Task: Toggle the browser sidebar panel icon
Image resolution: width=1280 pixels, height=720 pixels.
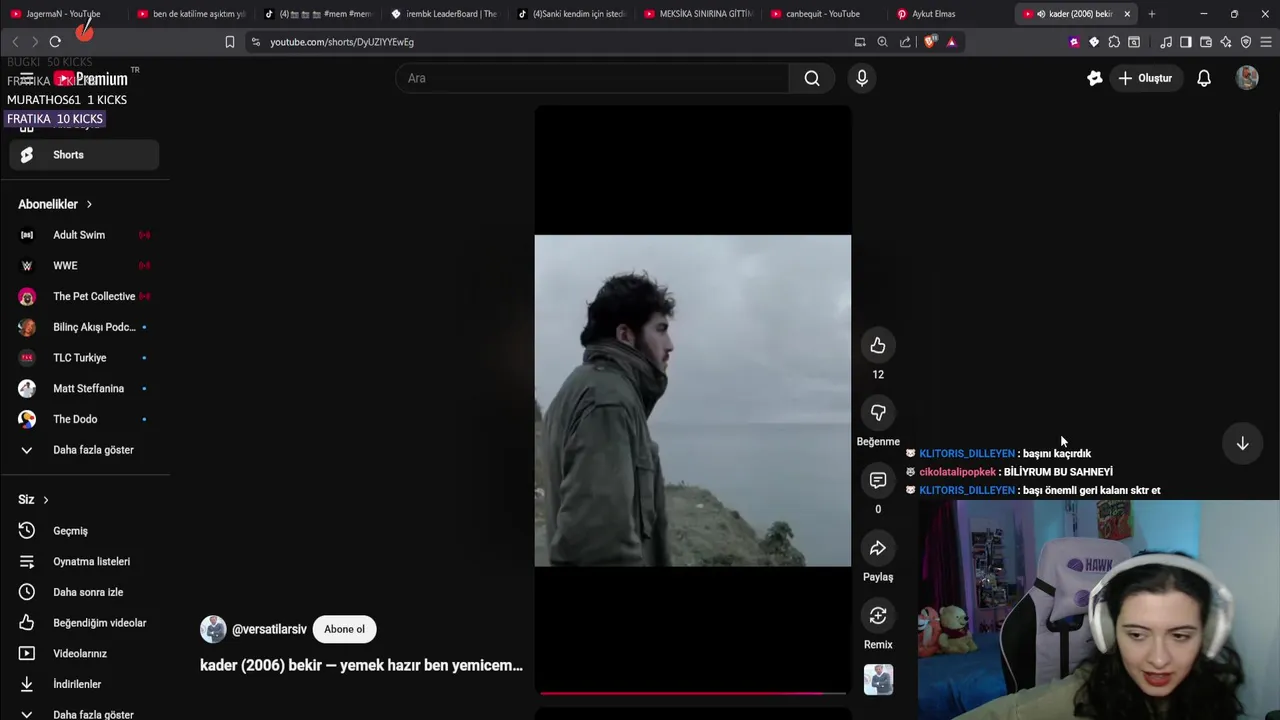Action: tap(1186, 42)
